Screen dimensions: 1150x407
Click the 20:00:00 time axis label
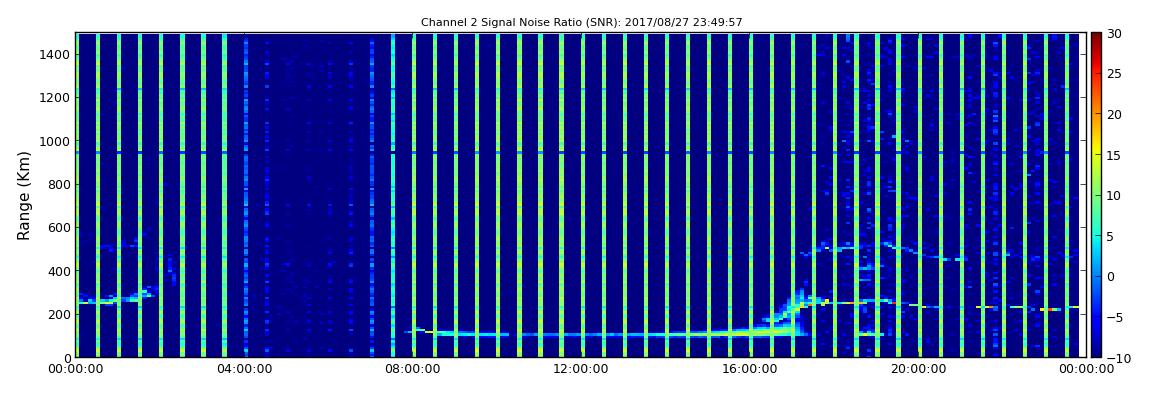point(919,369)
